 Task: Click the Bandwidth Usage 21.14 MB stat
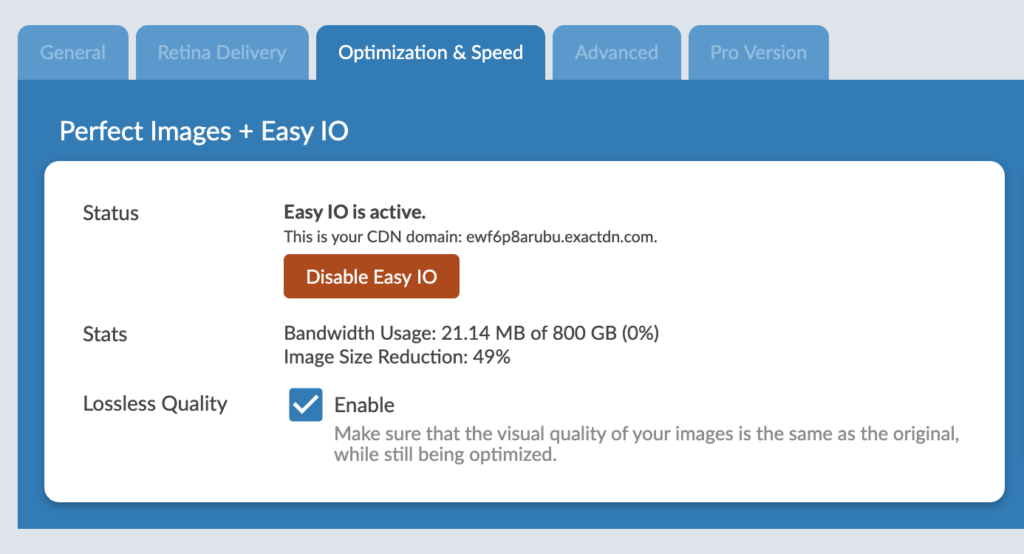point(471,333)
